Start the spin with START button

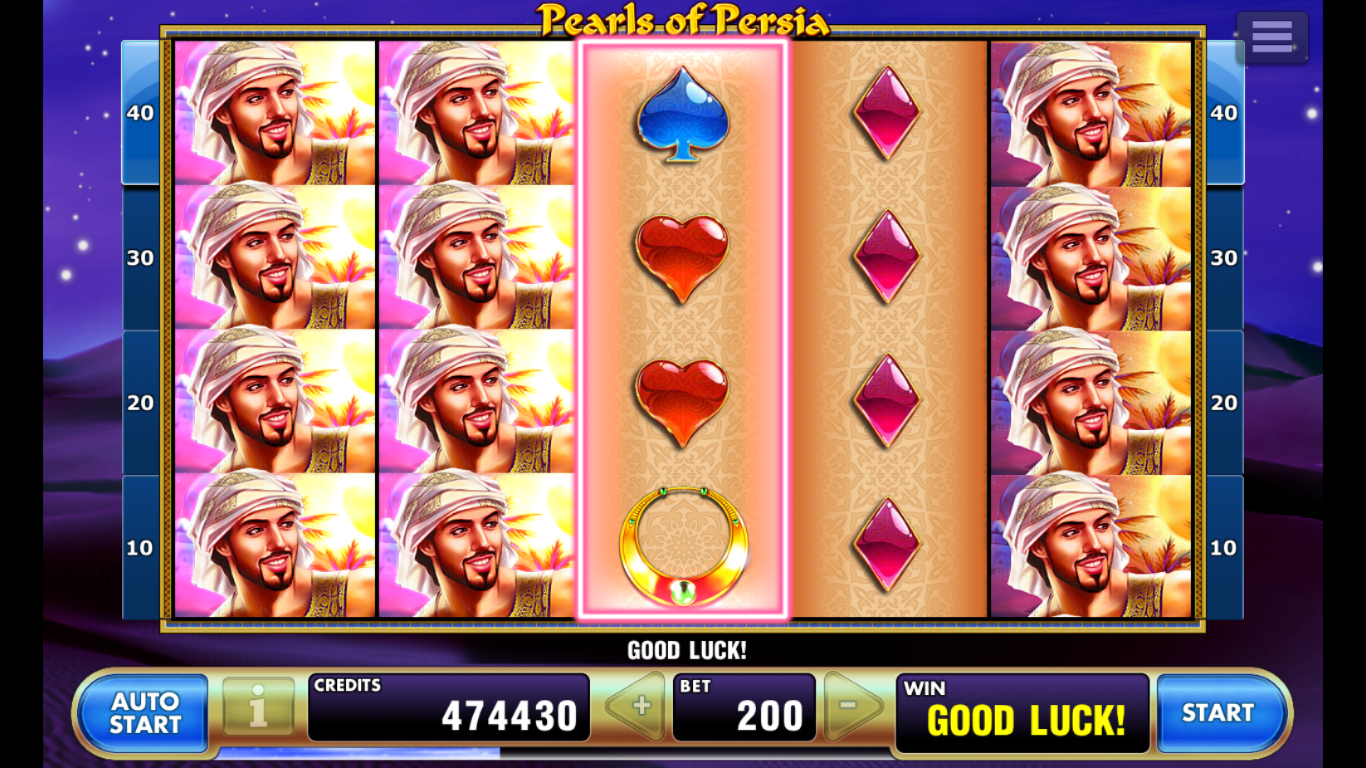[1220, 712]
